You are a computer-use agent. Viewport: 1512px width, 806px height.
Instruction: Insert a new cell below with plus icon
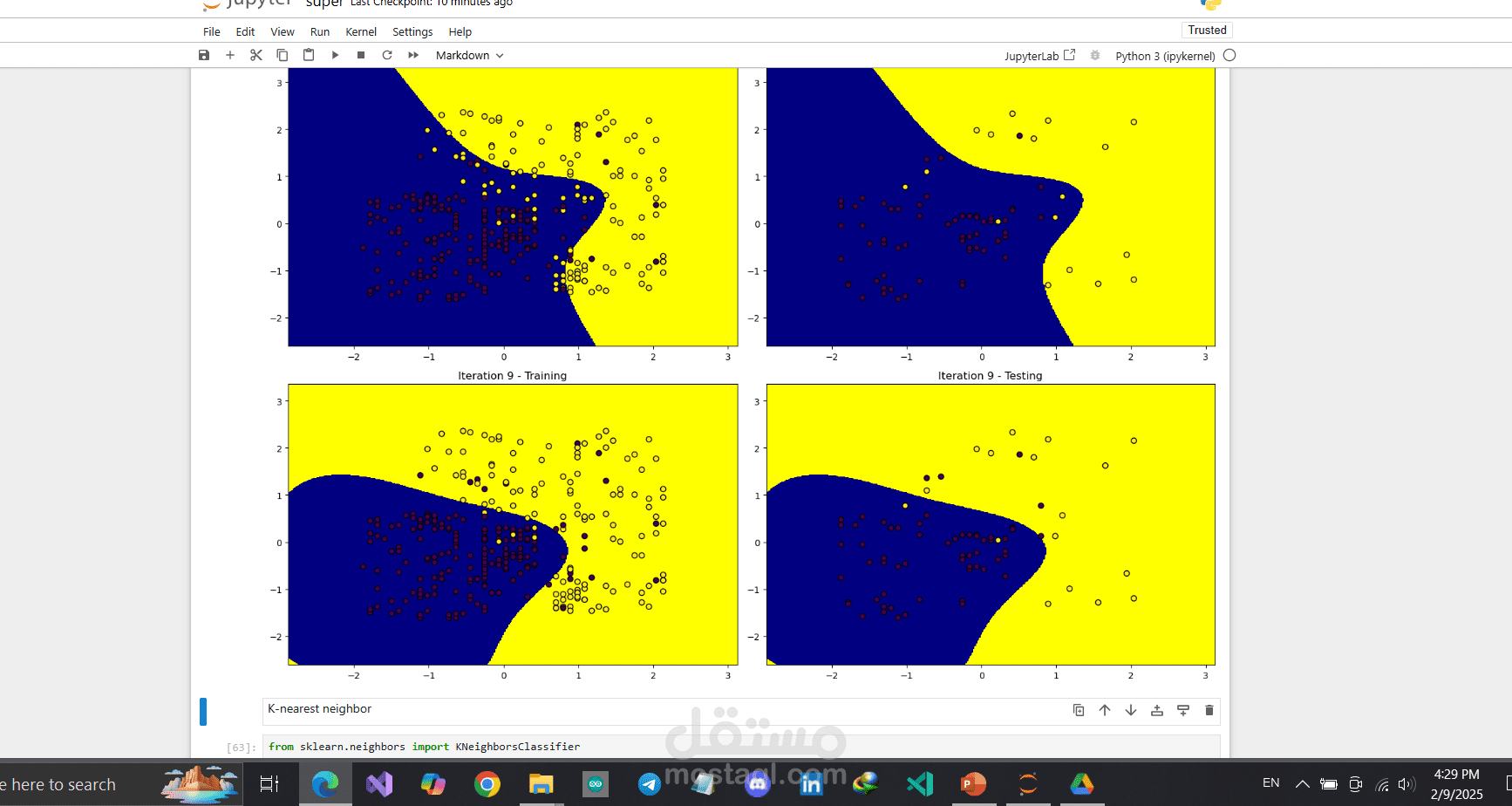coord(230,55)
